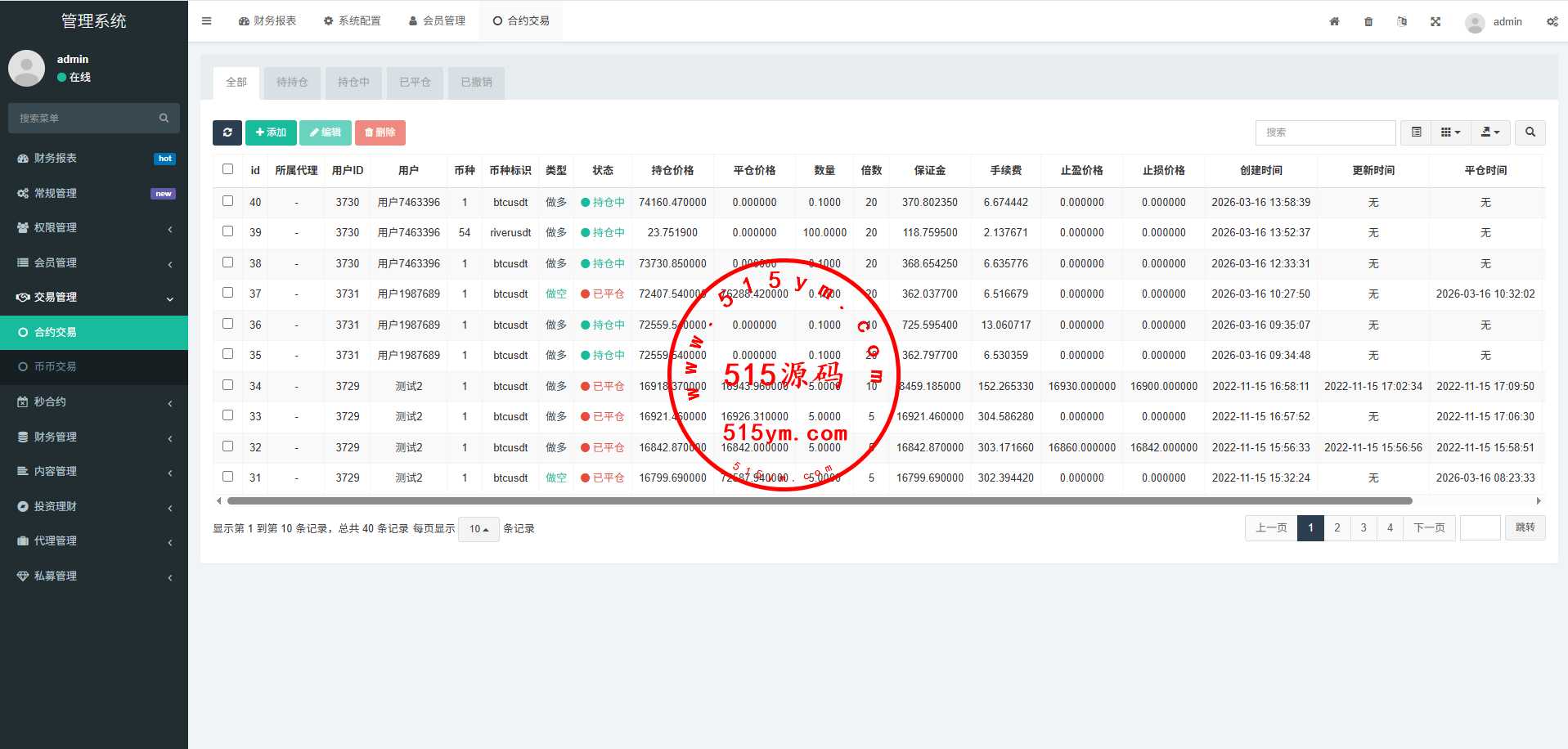Toggle fullscreen with the expand icon
Screen dimensions: 1568x749
pos(1435,21)
